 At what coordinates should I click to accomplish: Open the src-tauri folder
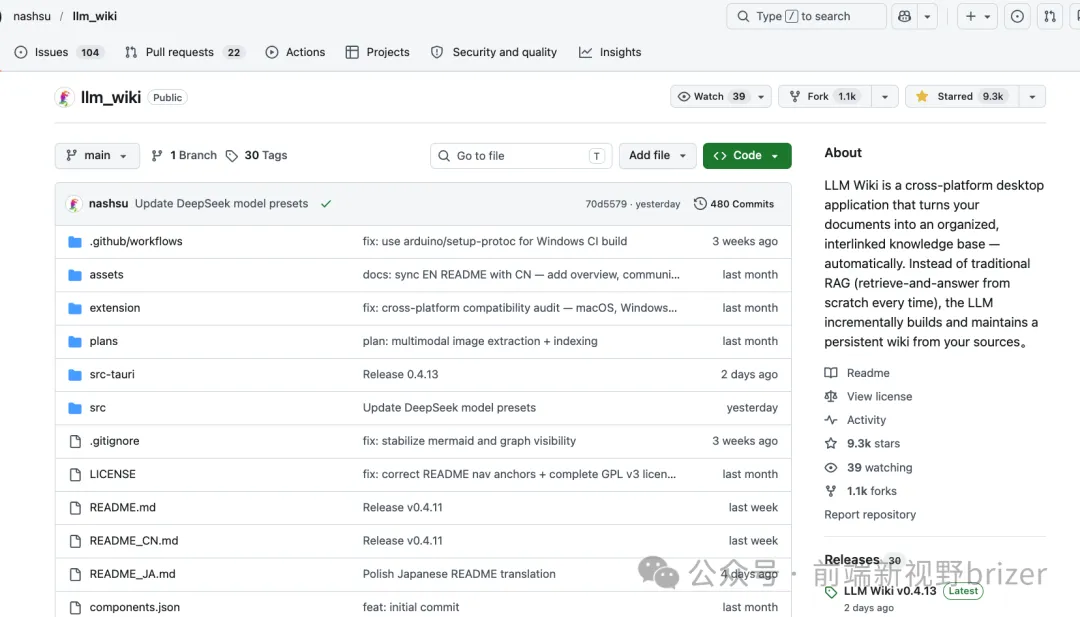point(112,375)
